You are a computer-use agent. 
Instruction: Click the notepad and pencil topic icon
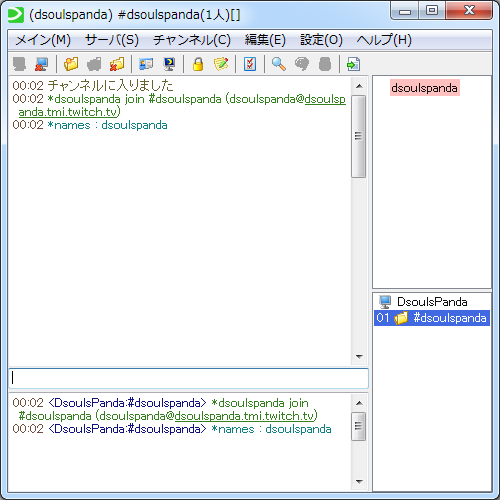(221, 64)
